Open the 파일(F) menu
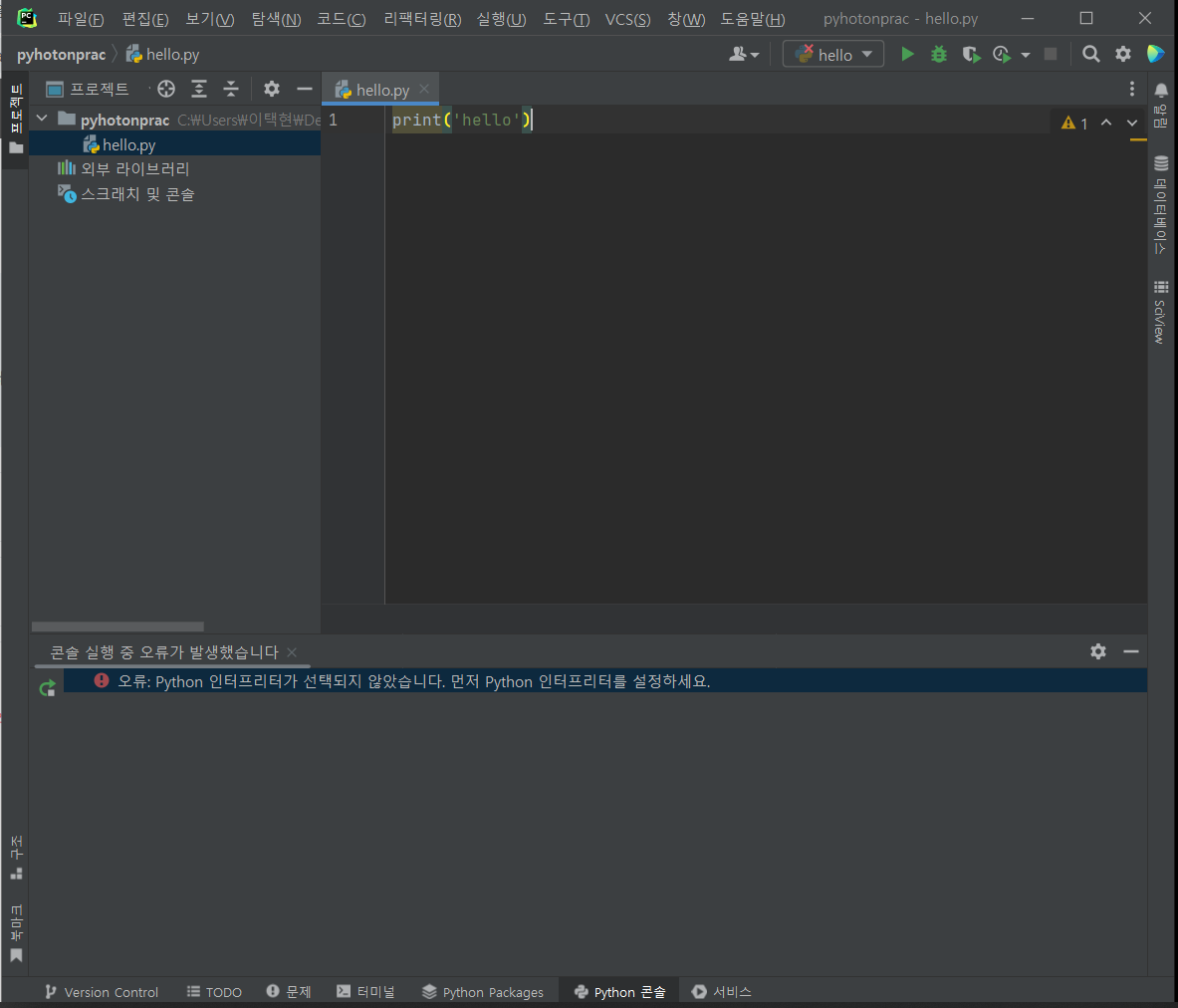The image size is (1178, 1008). coord(81,19)
